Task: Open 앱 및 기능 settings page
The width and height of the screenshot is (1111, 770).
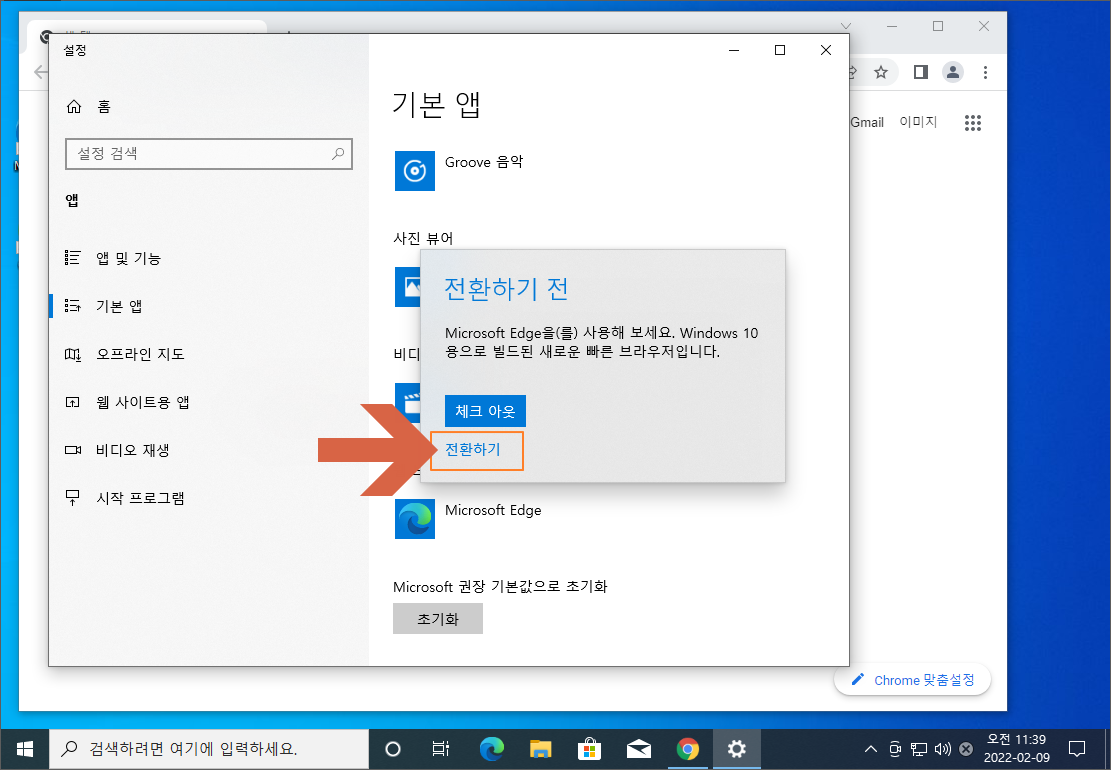Action: 128,258
